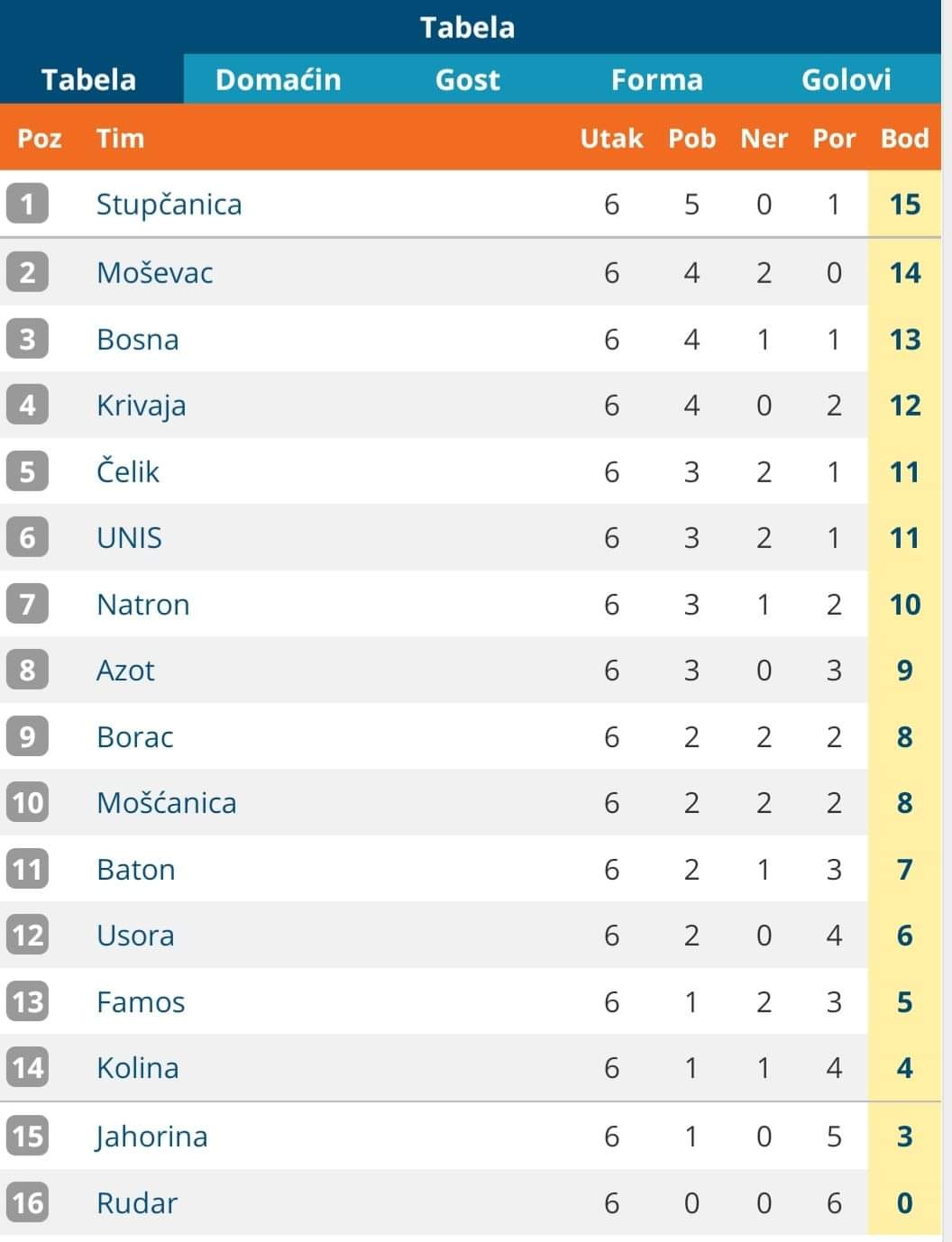Open the Moševac team page

[154, 272]
